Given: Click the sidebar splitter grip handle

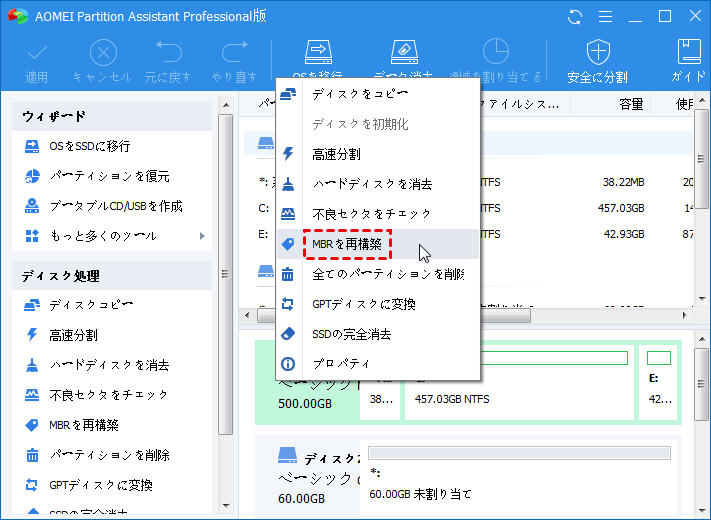Looking at the screenshot, I should (x=225, y=274).
